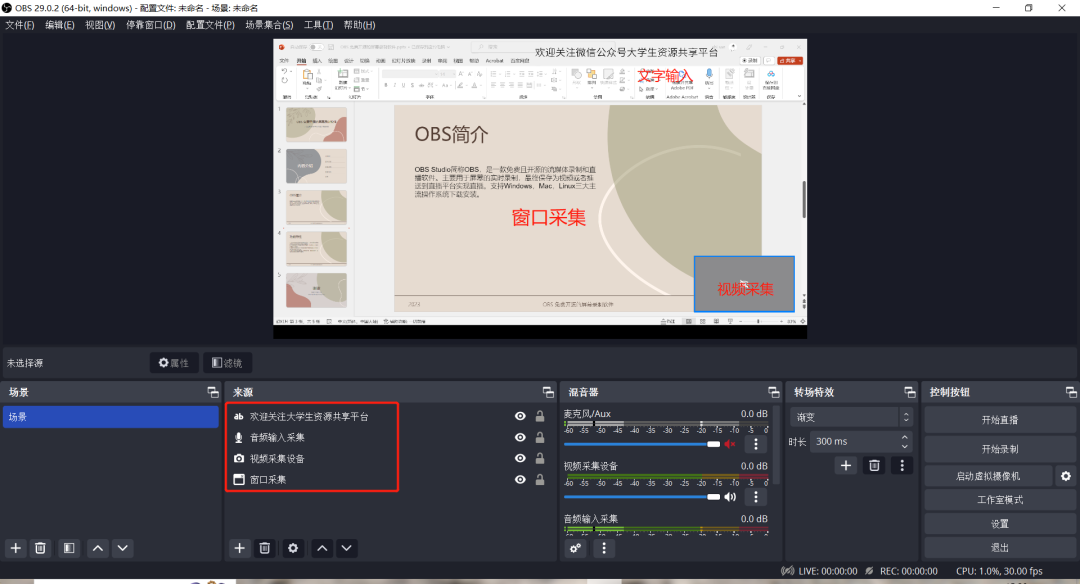1080x584 pixels.
Task: Open transition properties three-dot menu
Action: [902, 466]
